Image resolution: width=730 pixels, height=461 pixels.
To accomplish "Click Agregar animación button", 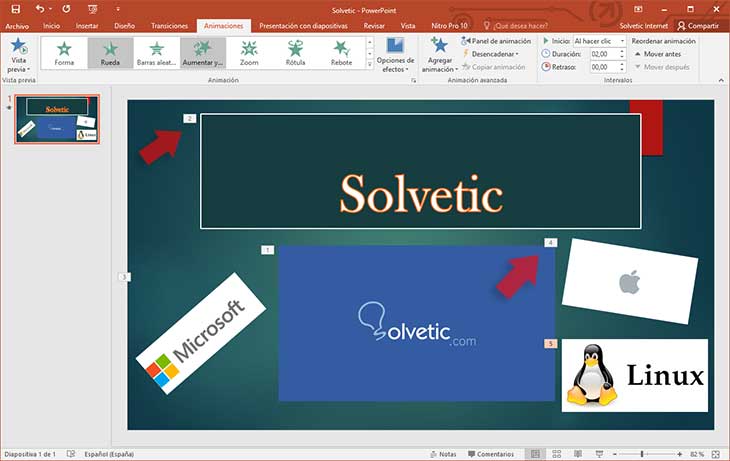I will click(x=439, y=55).
